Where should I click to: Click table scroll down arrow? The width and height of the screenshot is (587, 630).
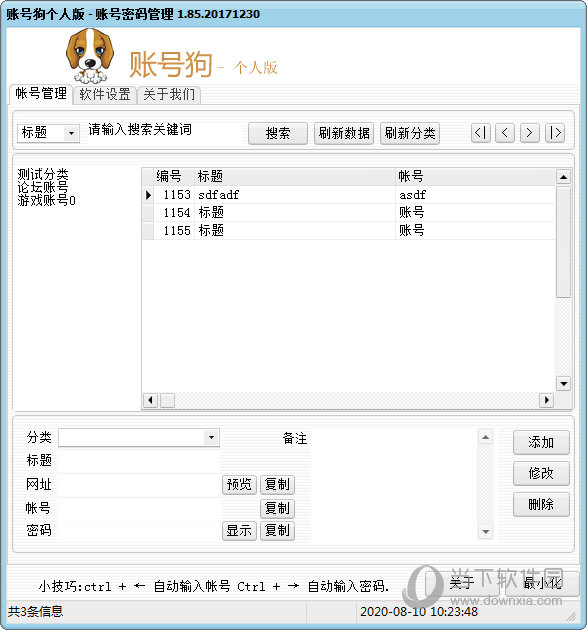(x=563, y=383)
